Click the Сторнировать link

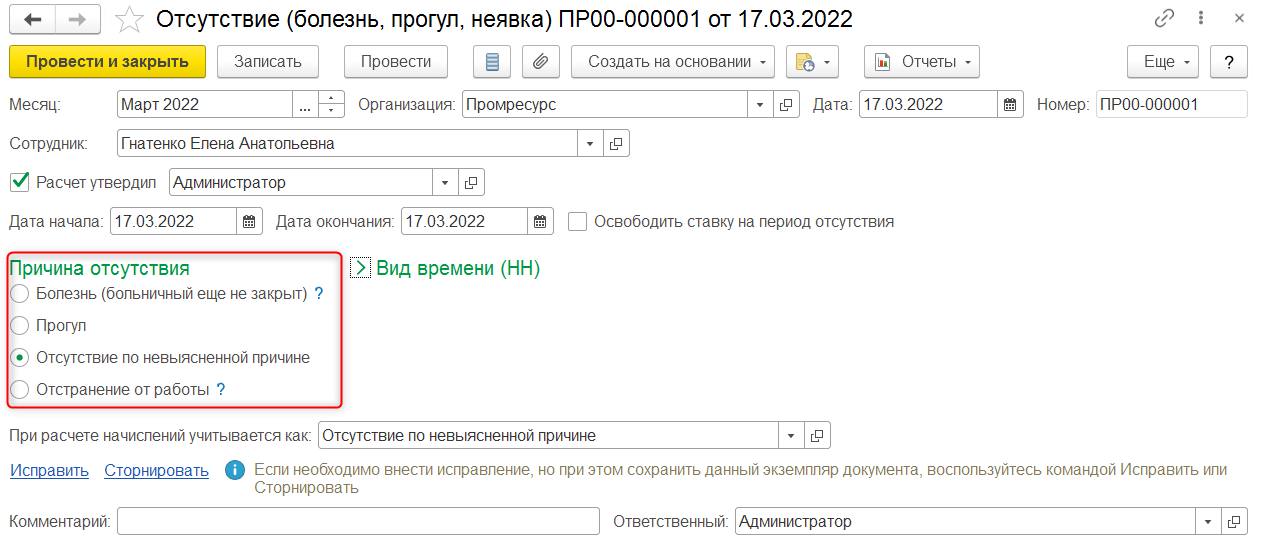(156, 471)
